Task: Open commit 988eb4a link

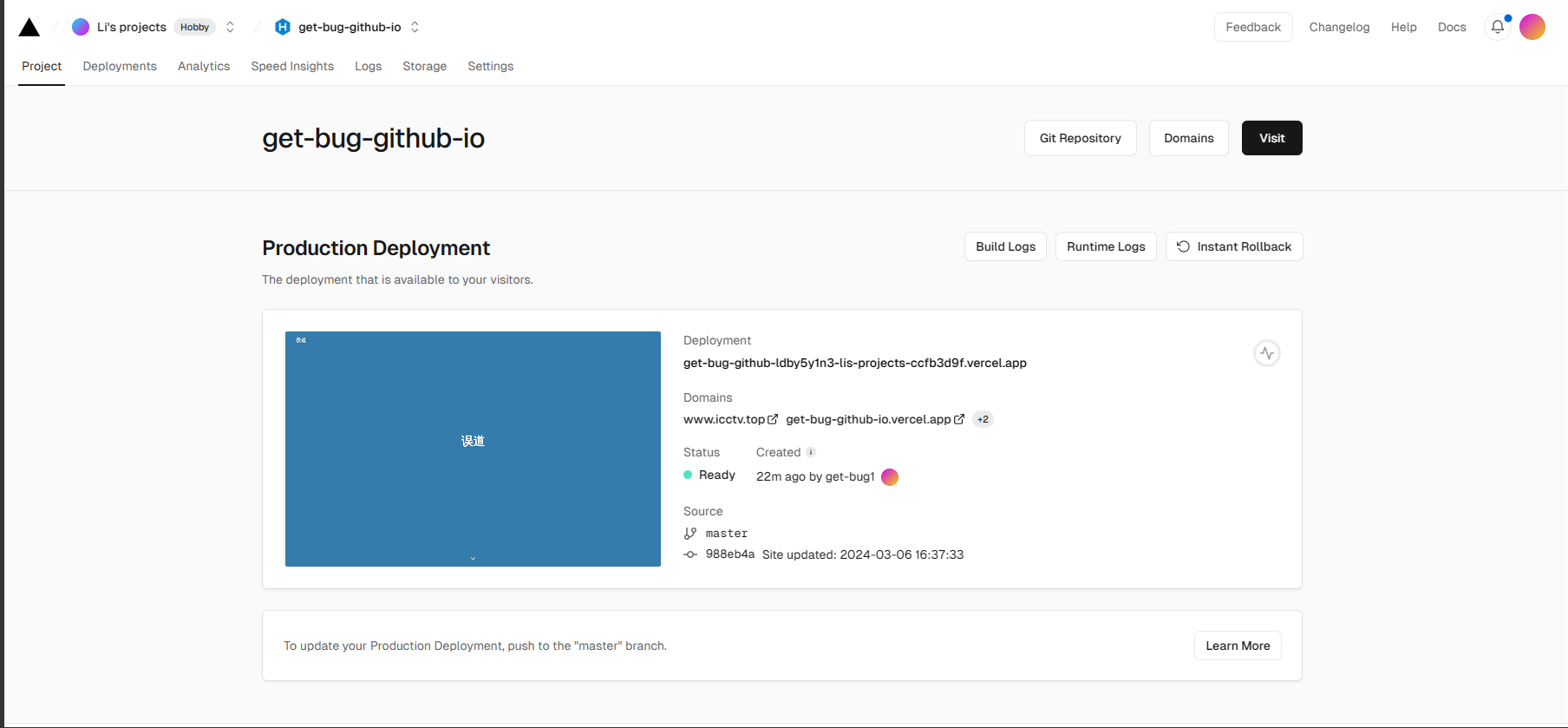Action: [x=729, y=554]
